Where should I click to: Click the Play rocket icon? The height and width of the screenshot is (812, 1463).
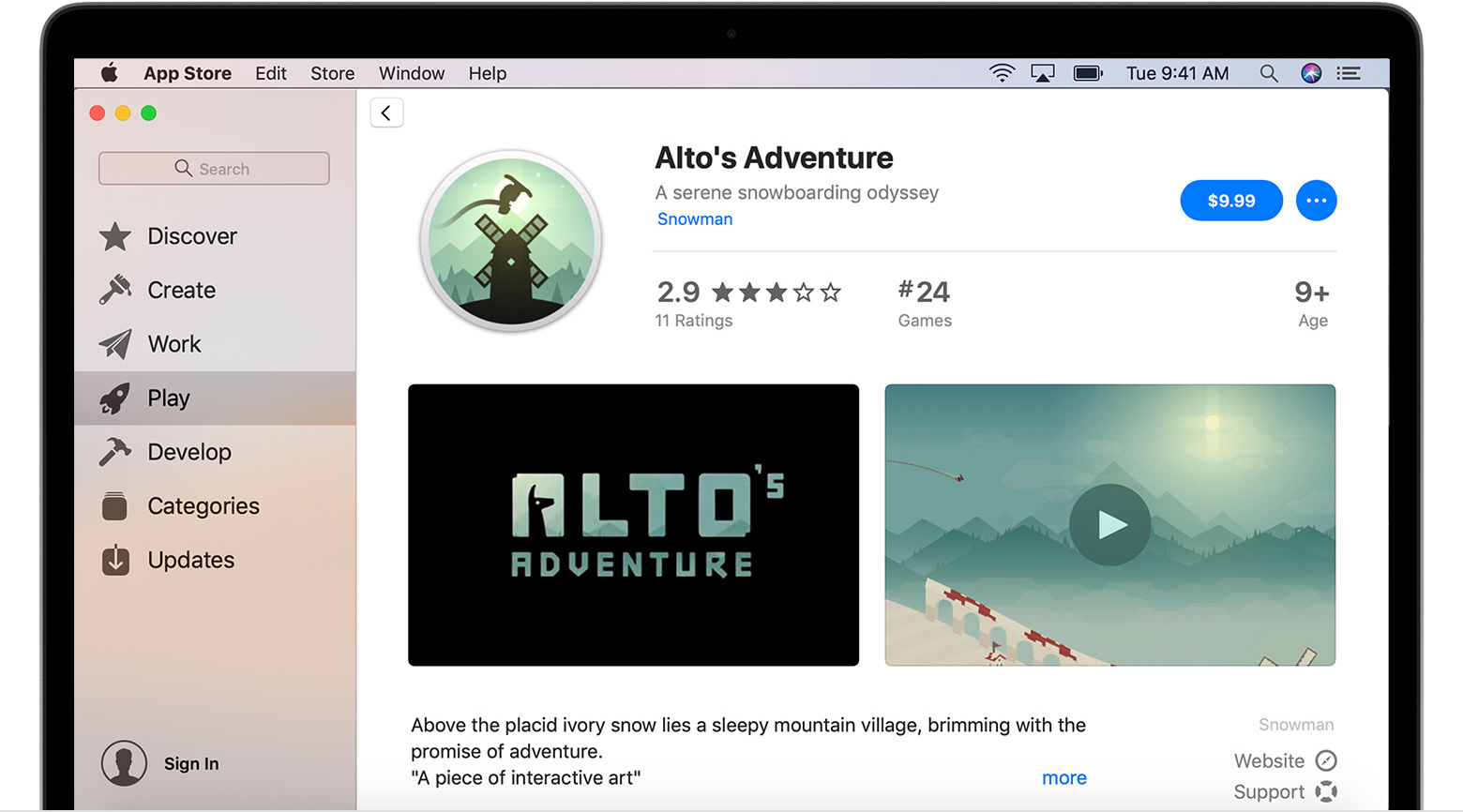pyautogui.click(x=115, y=398)
